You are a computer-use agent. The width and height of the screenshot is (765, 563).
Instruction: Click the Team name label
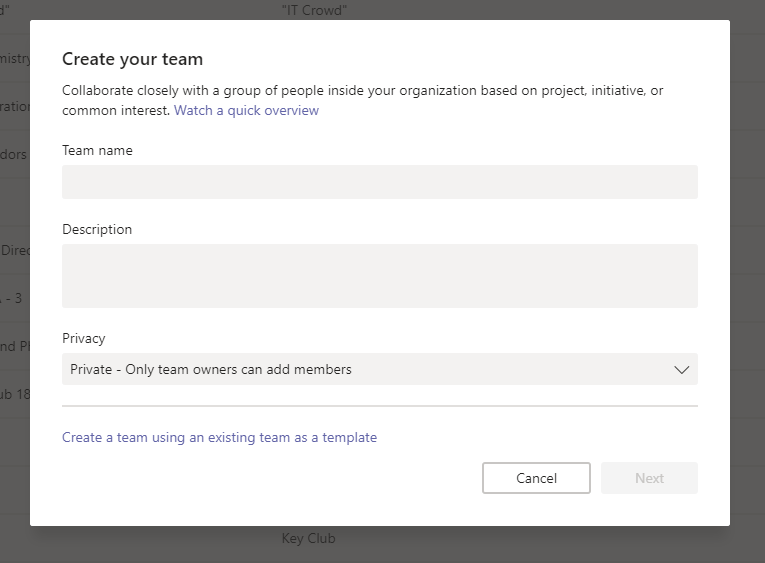coord(97,150)
